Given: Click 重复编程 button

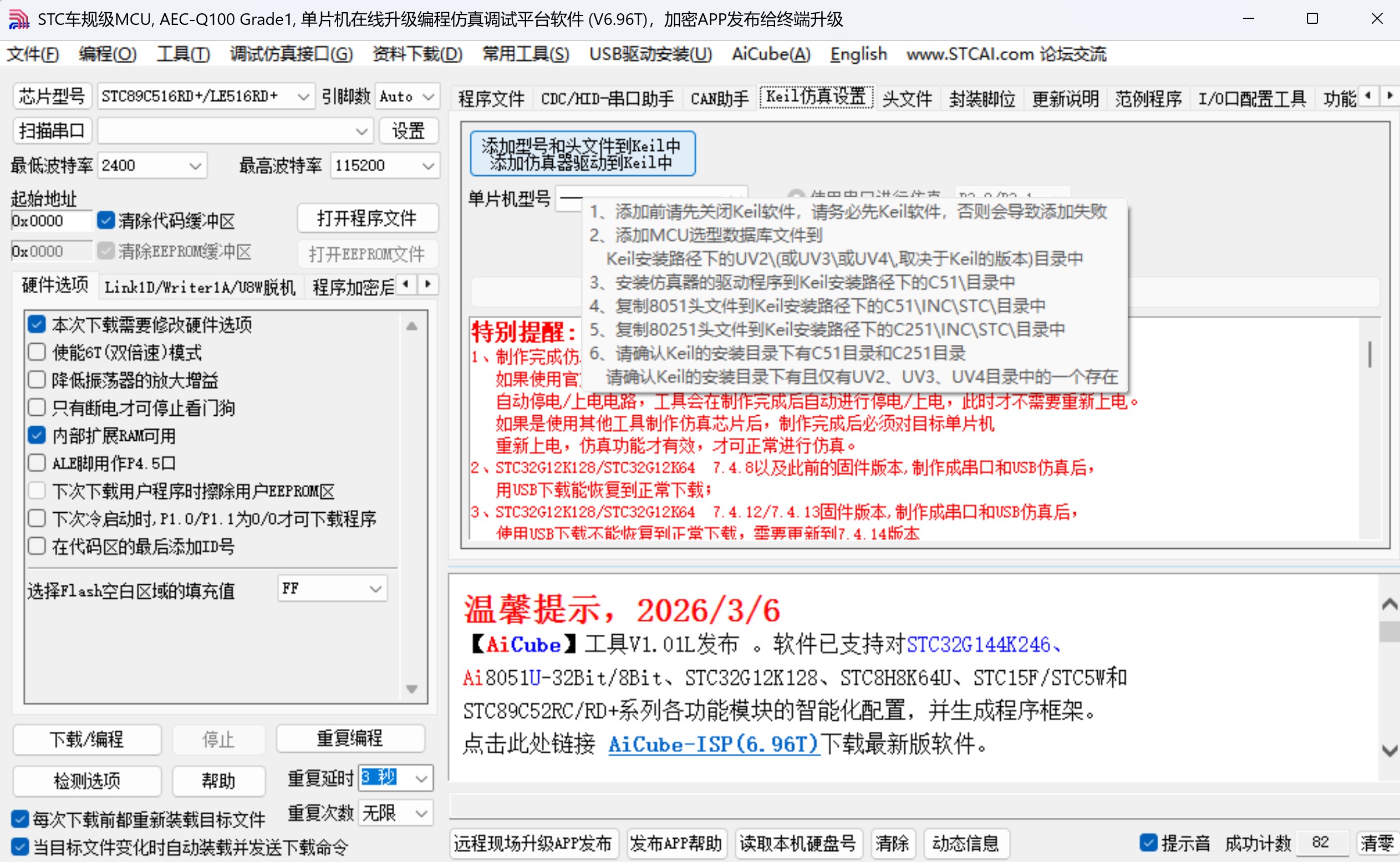Looking at the screenshot, I should (350, 738).
